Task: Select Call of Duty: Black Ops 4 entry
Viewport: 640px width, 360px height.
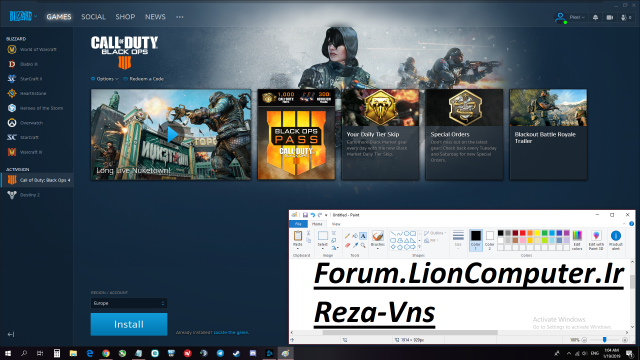Action: [x=38, y=180]
